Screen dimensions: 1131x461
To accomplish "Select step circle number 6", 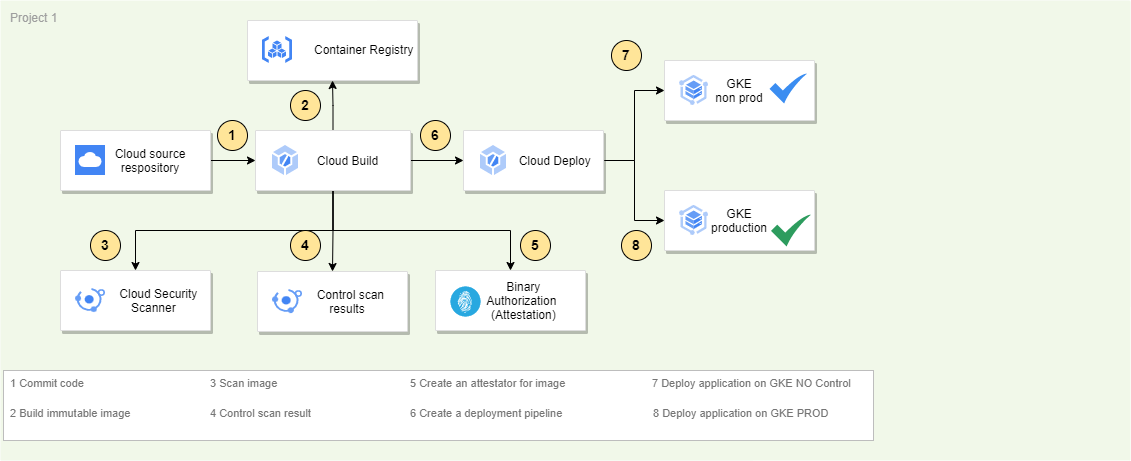I will [435, 135].
